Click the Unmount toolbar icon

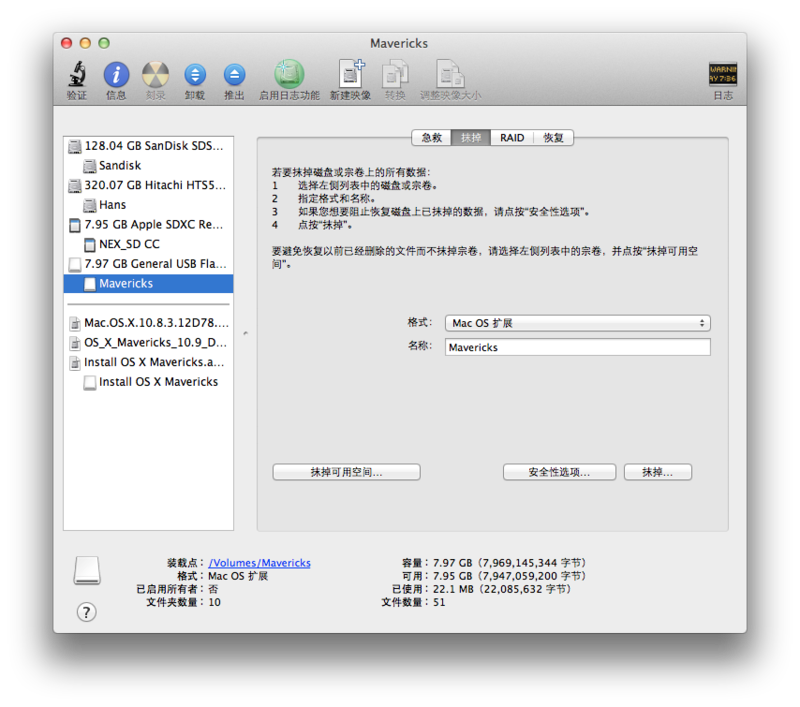(195, 74)
